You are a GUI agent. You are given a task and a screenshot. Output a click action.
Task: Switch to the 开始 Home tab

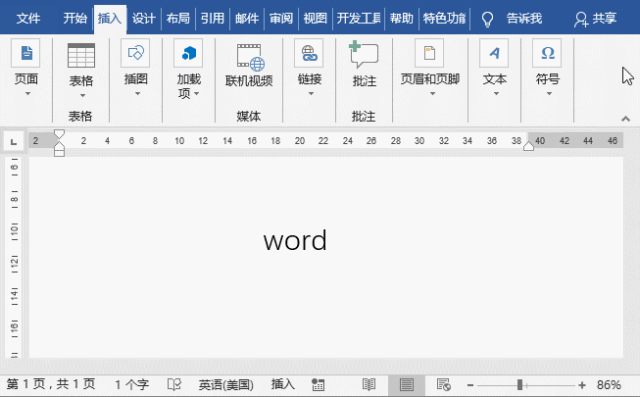[x=75, y=18]
